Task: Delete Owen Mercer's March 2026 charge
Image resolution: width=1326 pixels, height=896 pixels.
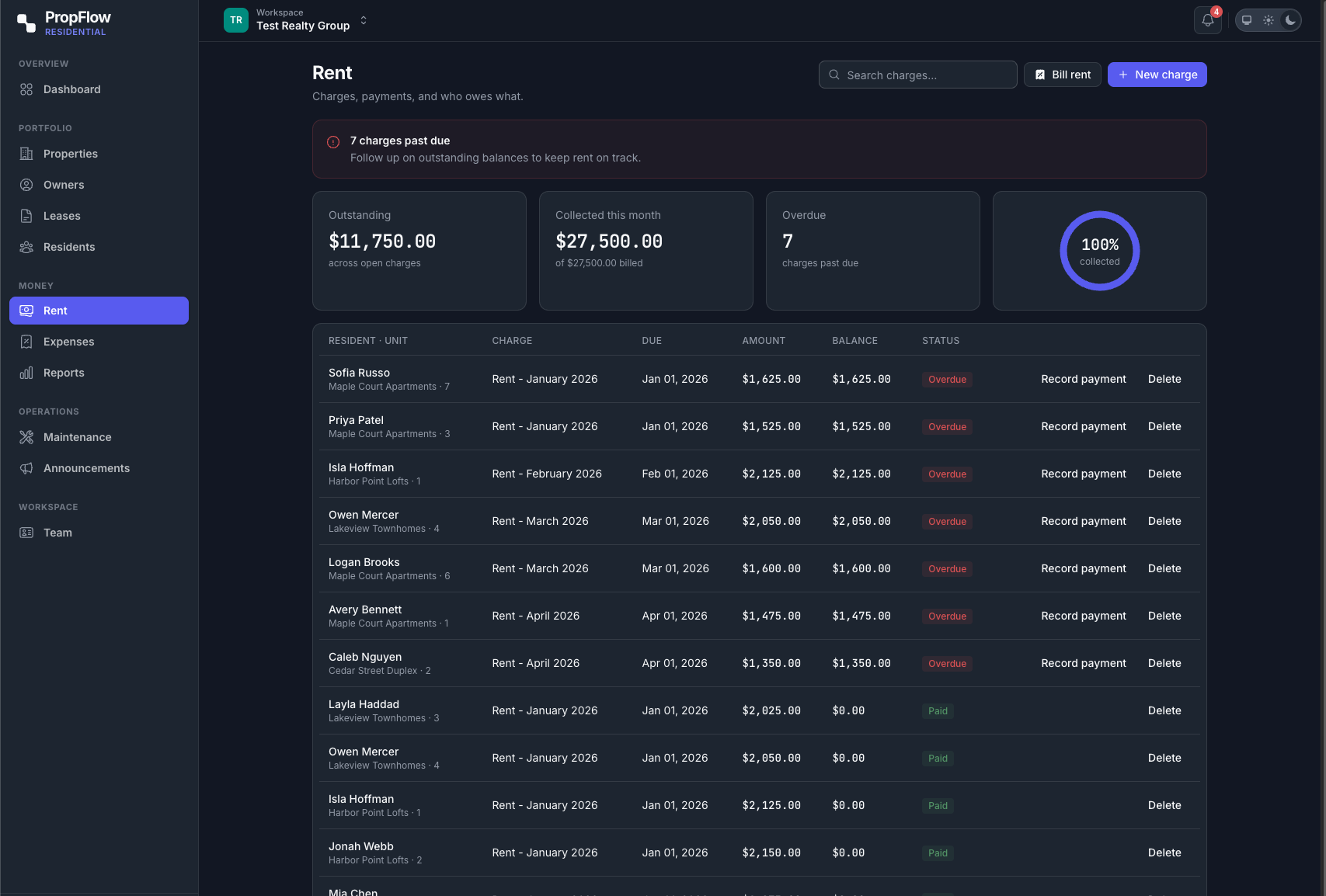Action: coord(1164,521)
